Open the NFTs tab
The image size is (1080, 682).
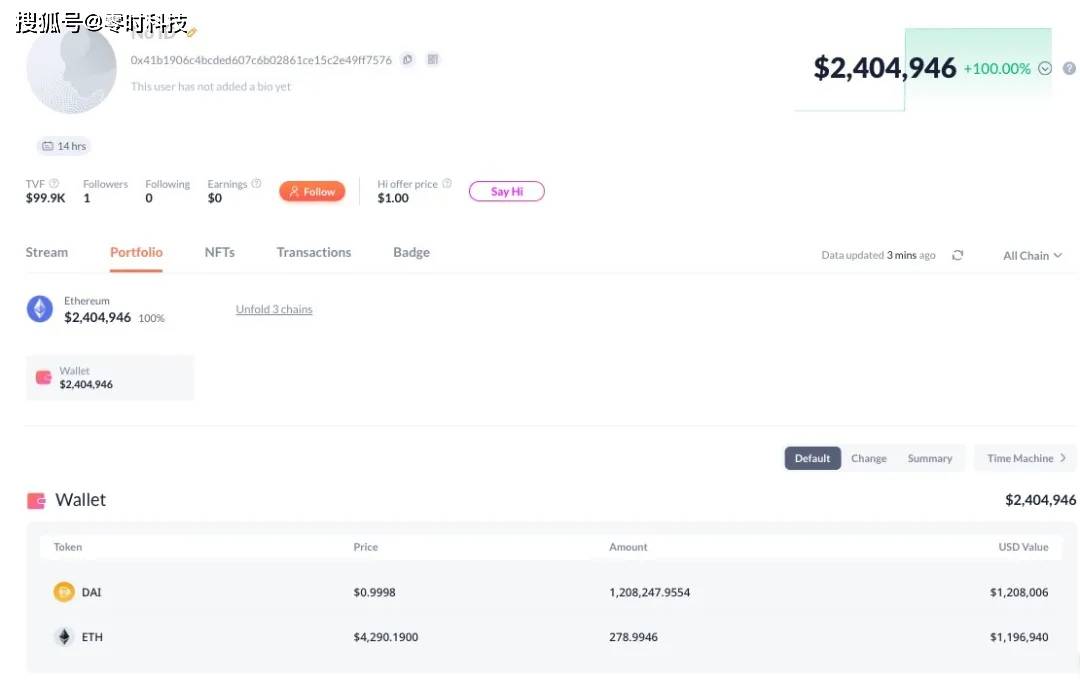point(220,253)
